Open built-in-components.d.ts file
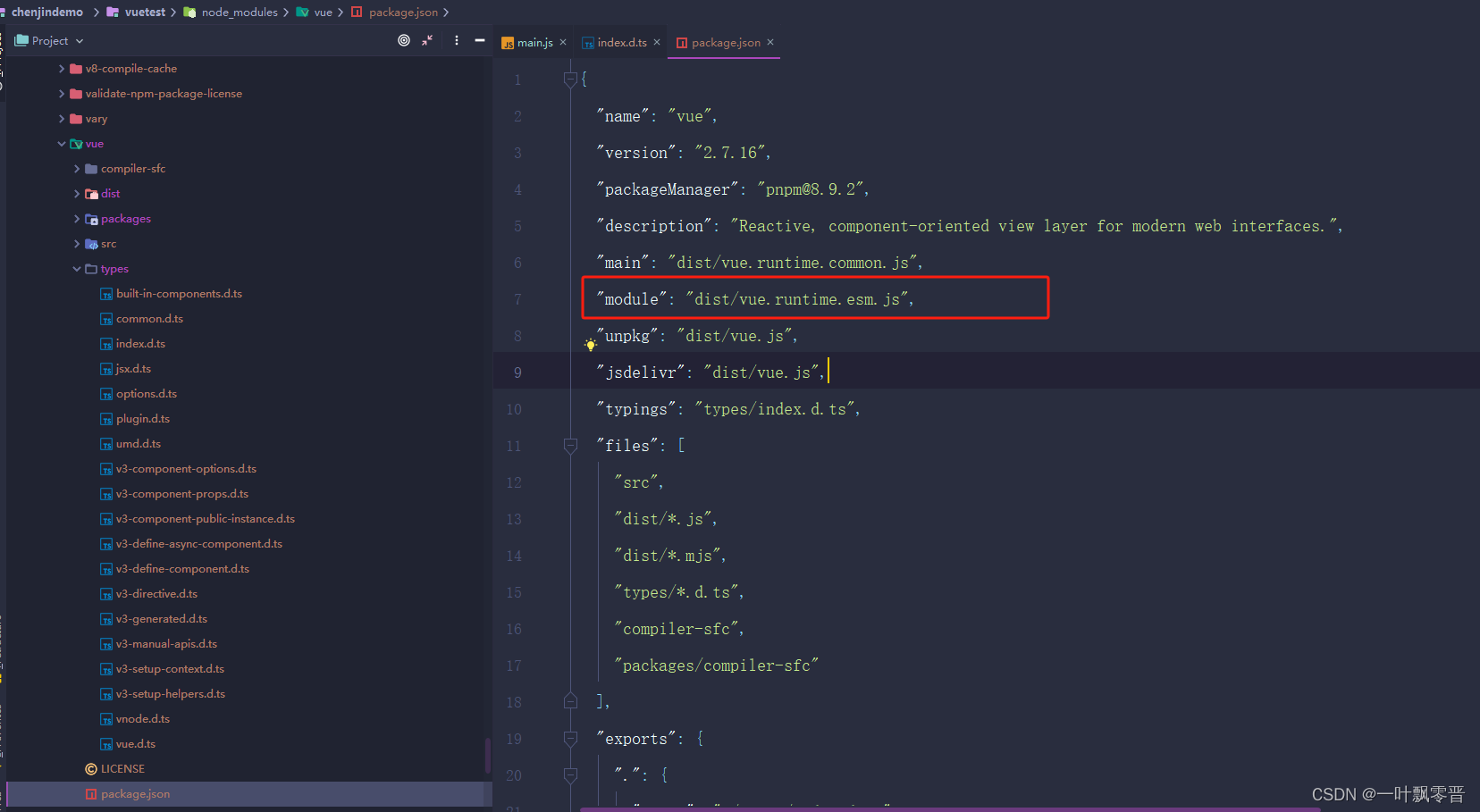Screen dimensions: 1480x812 click(179, 294)
